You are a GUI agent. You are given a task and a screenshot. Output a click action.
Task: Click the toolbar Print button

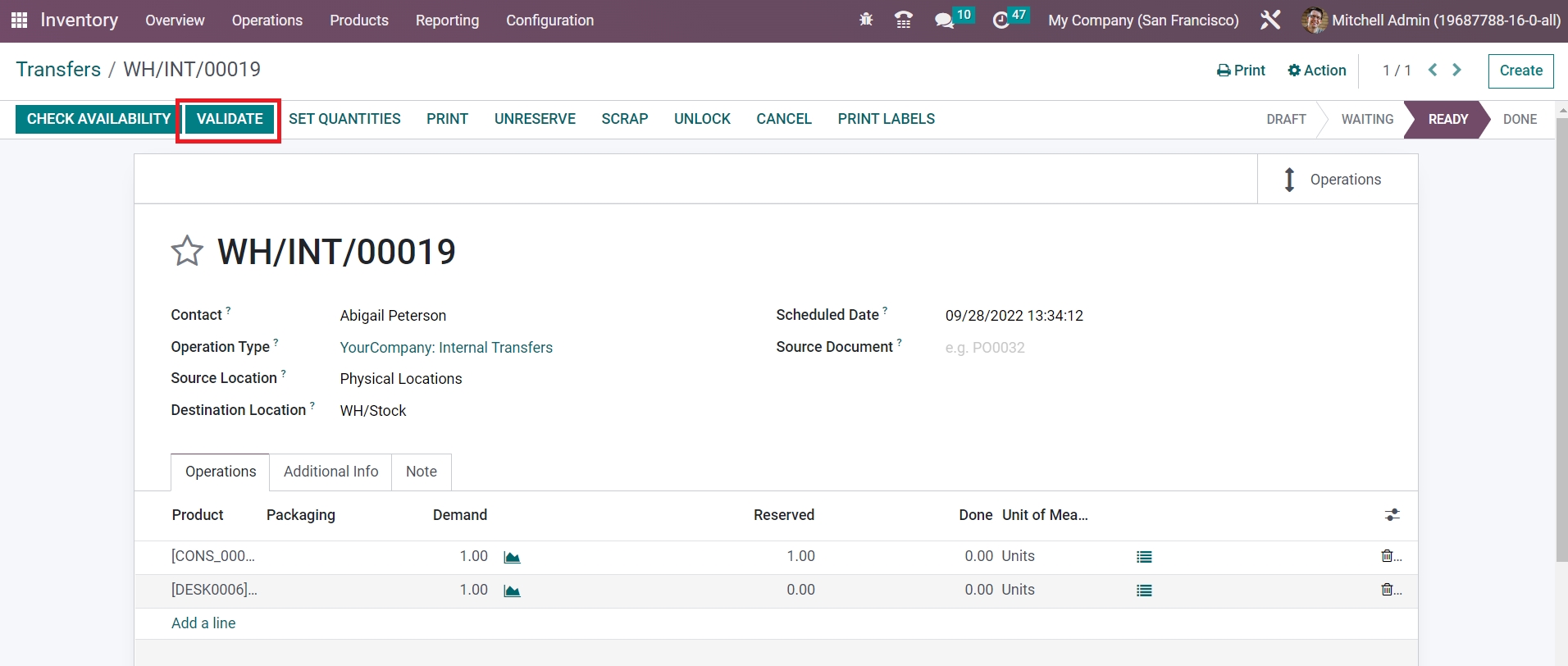[447, 119]
